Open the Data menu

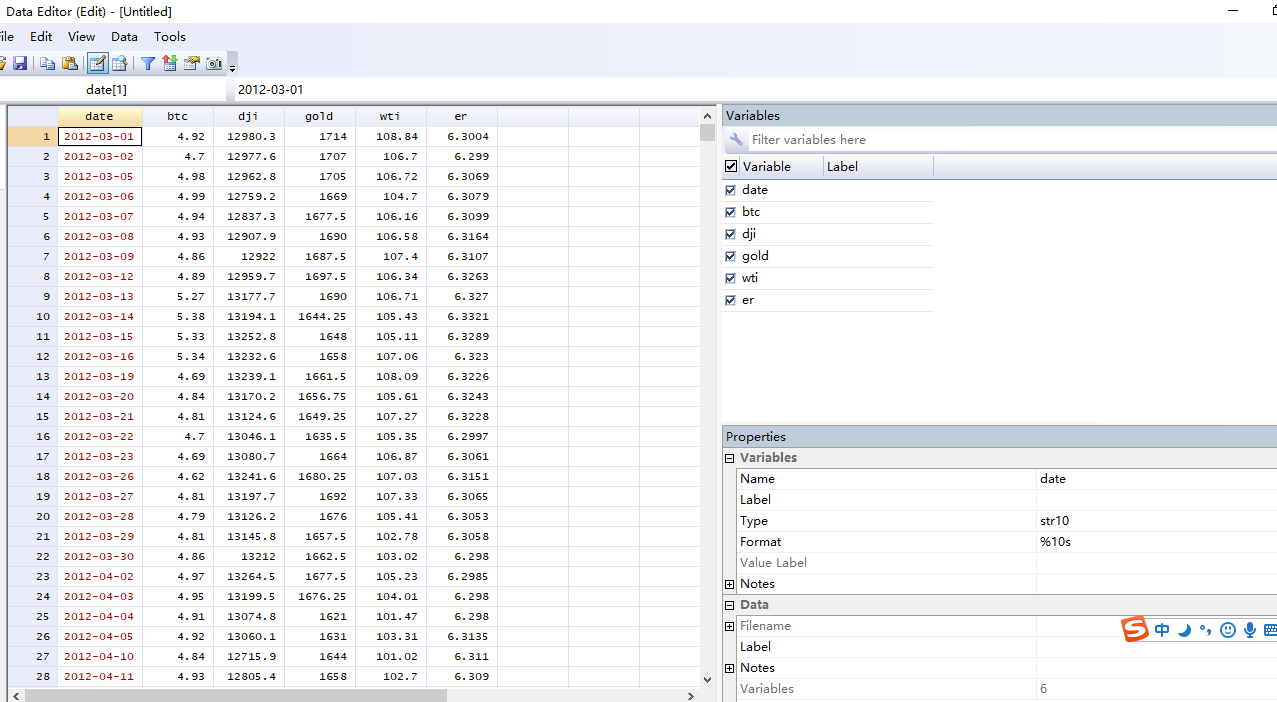point(124,37)
